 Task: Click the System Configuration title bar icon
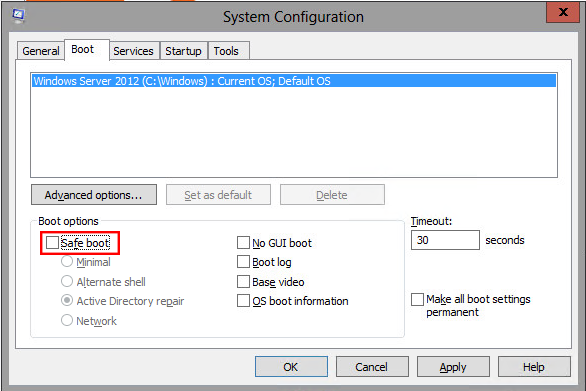coord(18,16)
